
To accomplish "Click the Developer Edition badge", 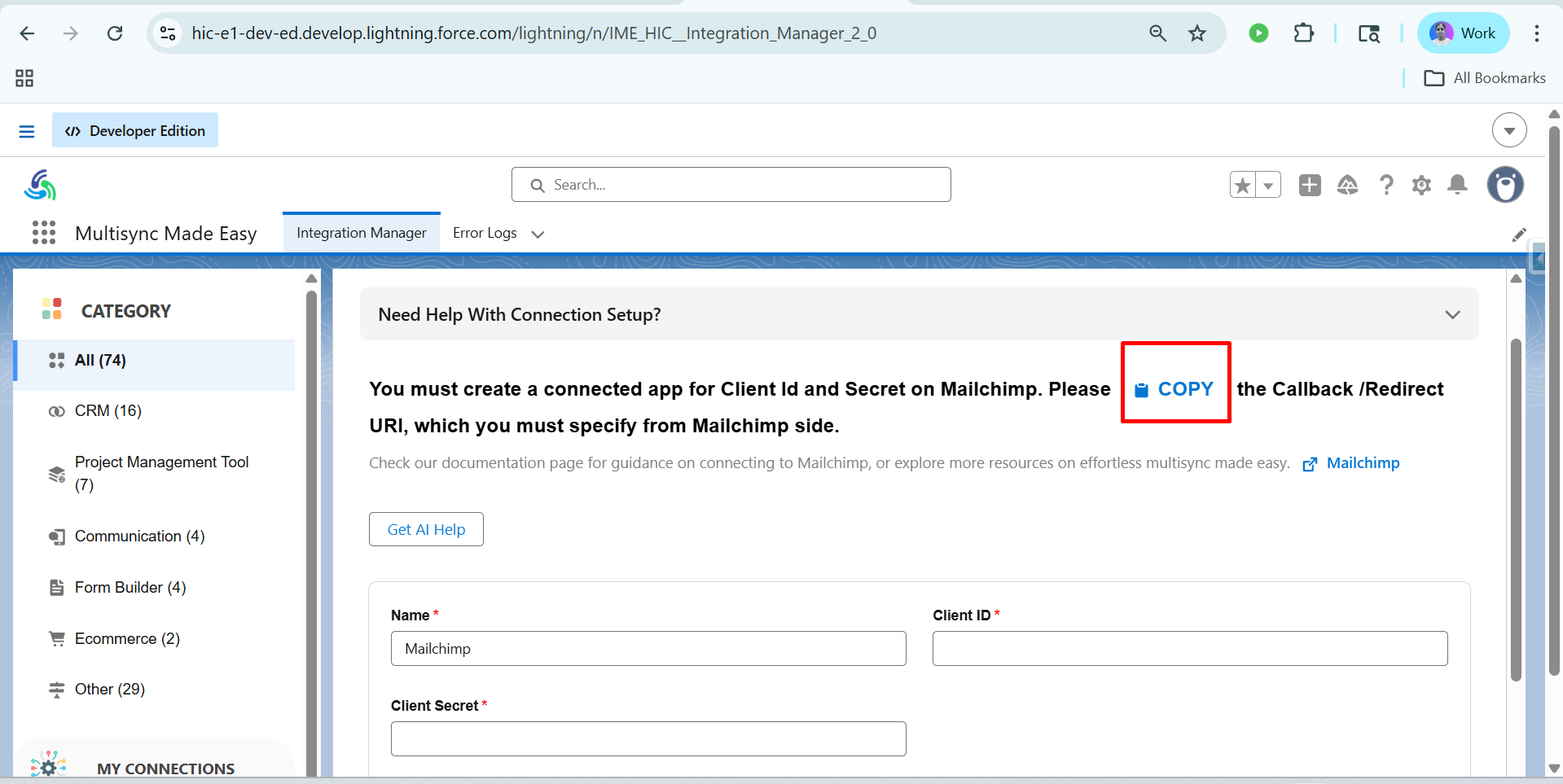I will click(135, 130).
